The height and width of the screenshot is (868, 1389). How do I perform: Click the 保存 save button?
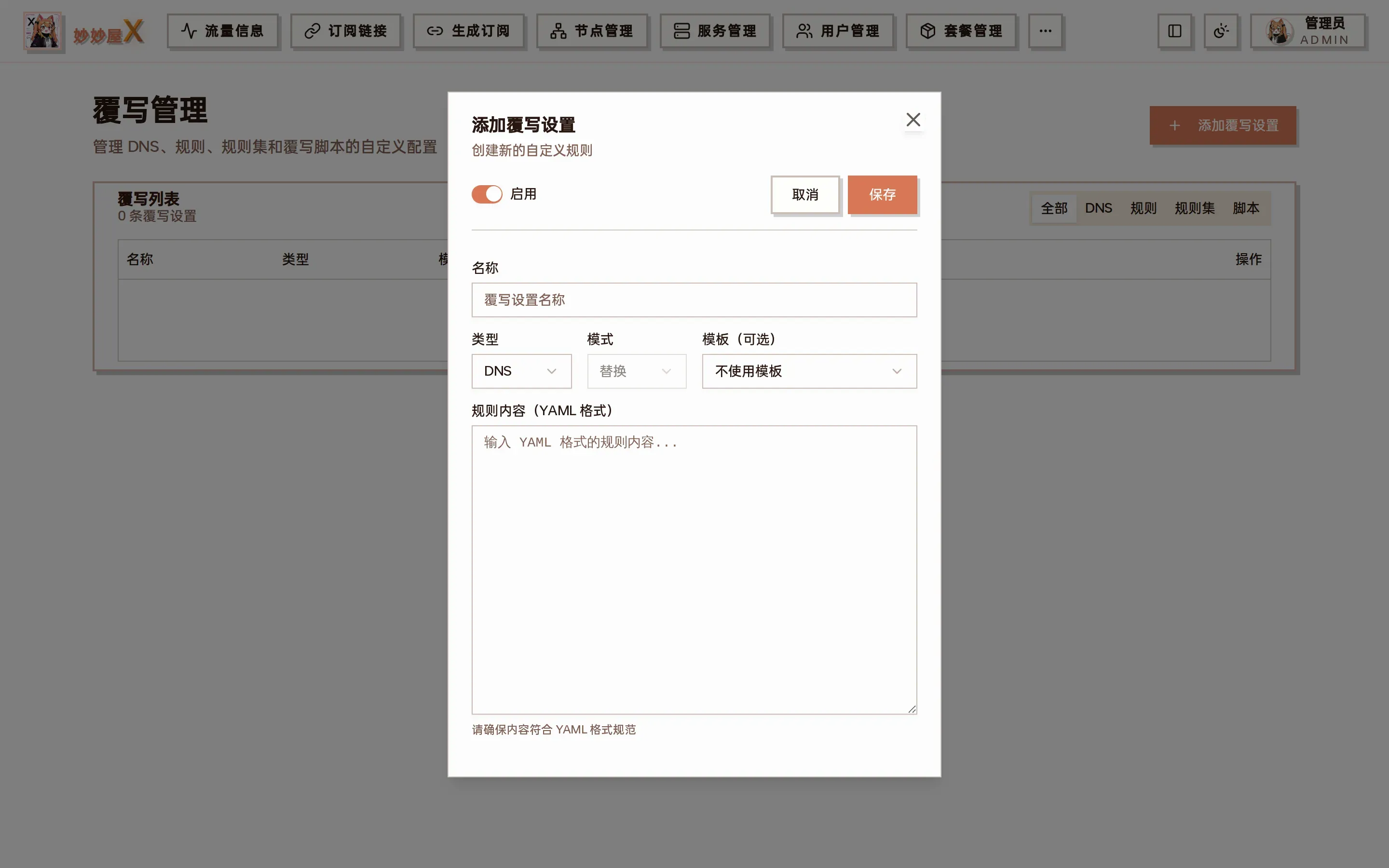coord(882,195)
